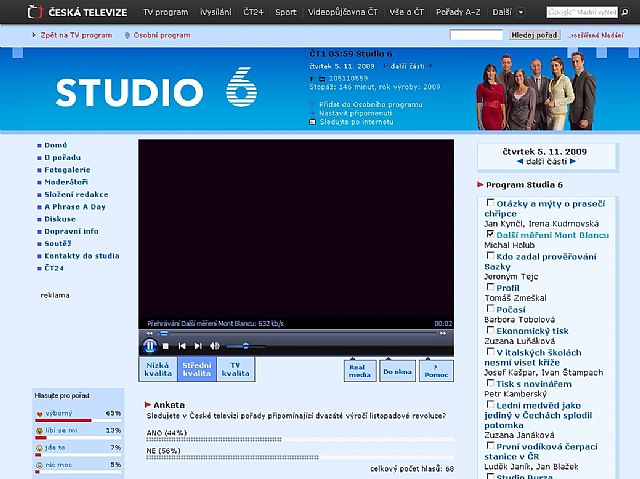This screenshot has height=479, width=640.
Task: Go back via Zpět na TV program
Action: click(x=76, y=35)
